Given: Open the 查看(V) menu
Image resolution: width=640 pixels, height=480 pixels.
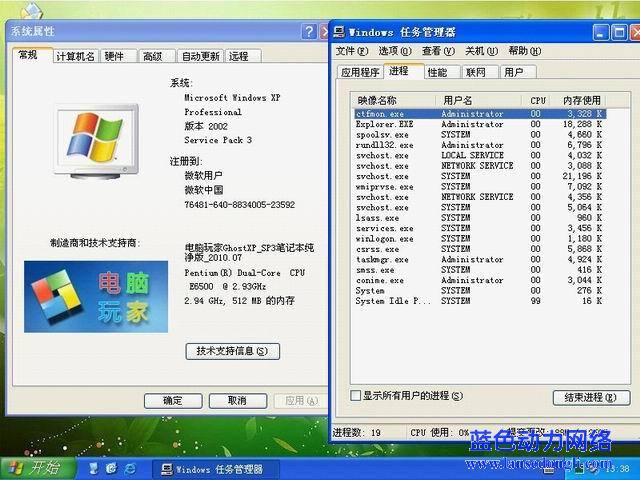Looking at the screenshot, I should (438, 51).
